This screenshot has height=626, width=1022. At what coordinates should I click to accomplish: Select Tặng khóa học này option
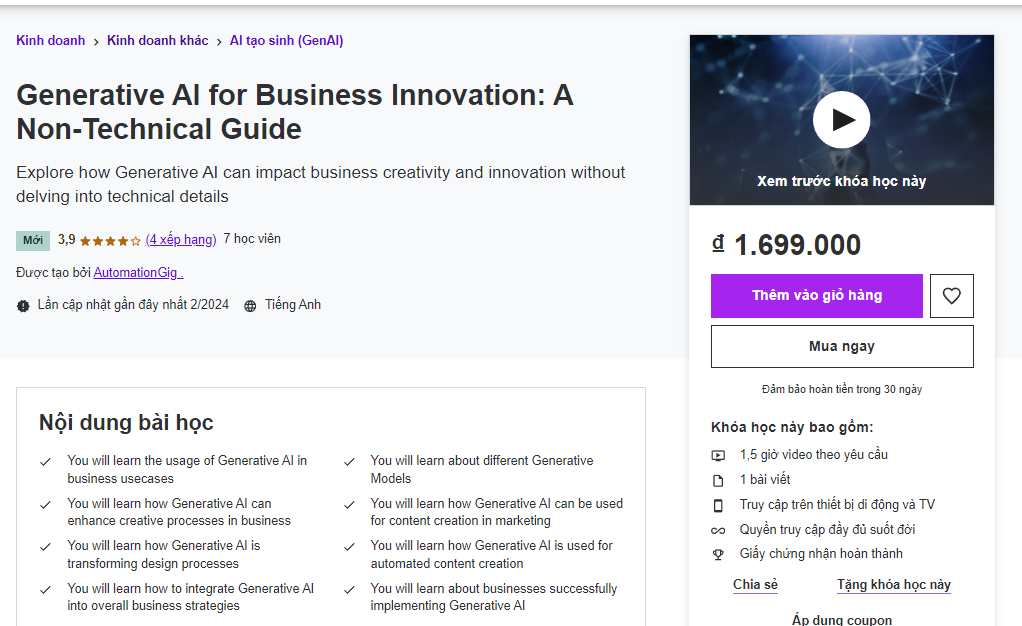tap(894, 585)
